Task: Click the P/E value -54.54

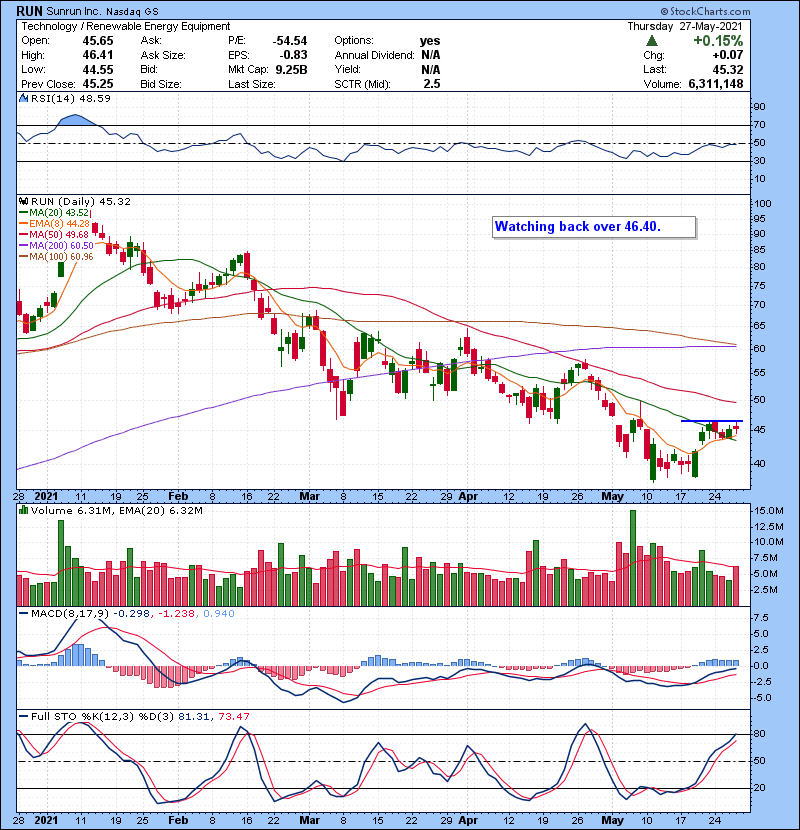Action: click(x=290, y=41)
